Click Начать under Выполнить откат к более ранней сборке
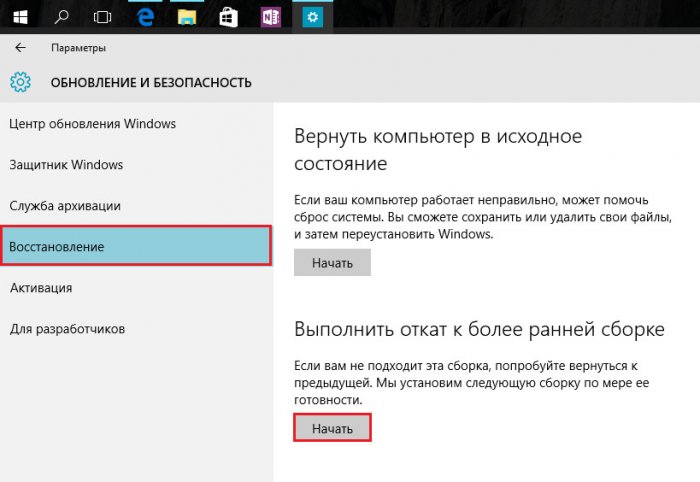The width and height of the screenshot is (700, 482). tap(332, 428)
